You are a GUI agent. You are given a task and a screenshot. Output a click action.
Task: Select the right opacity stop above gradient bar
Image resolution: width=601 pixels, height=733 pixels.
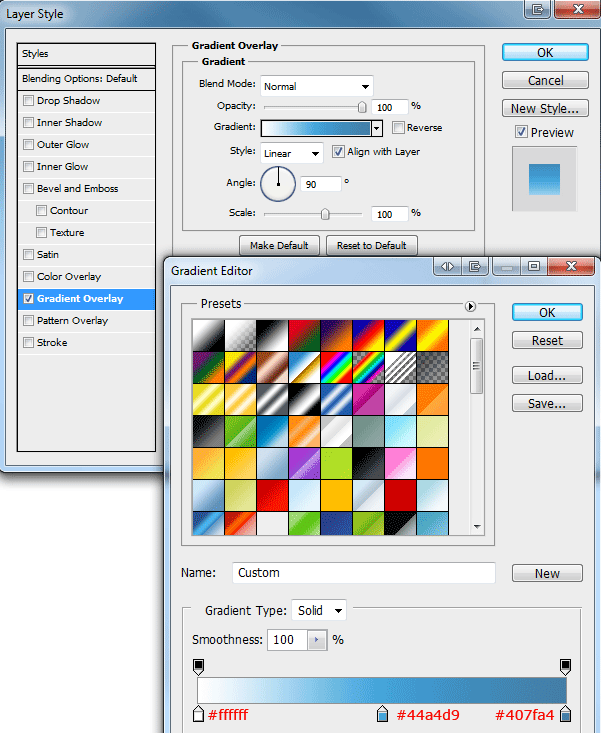[x=565, y=667]
